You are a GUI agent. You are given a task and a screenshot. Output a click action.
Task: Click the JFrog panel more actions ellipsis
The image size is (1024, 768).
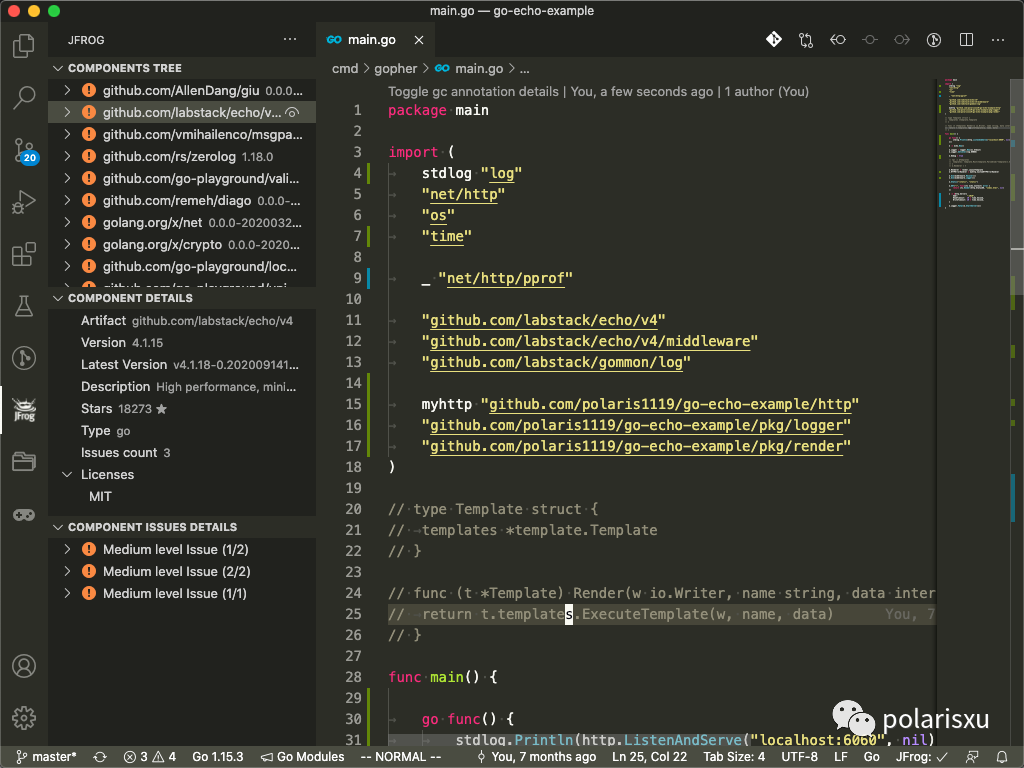(290, 40)
